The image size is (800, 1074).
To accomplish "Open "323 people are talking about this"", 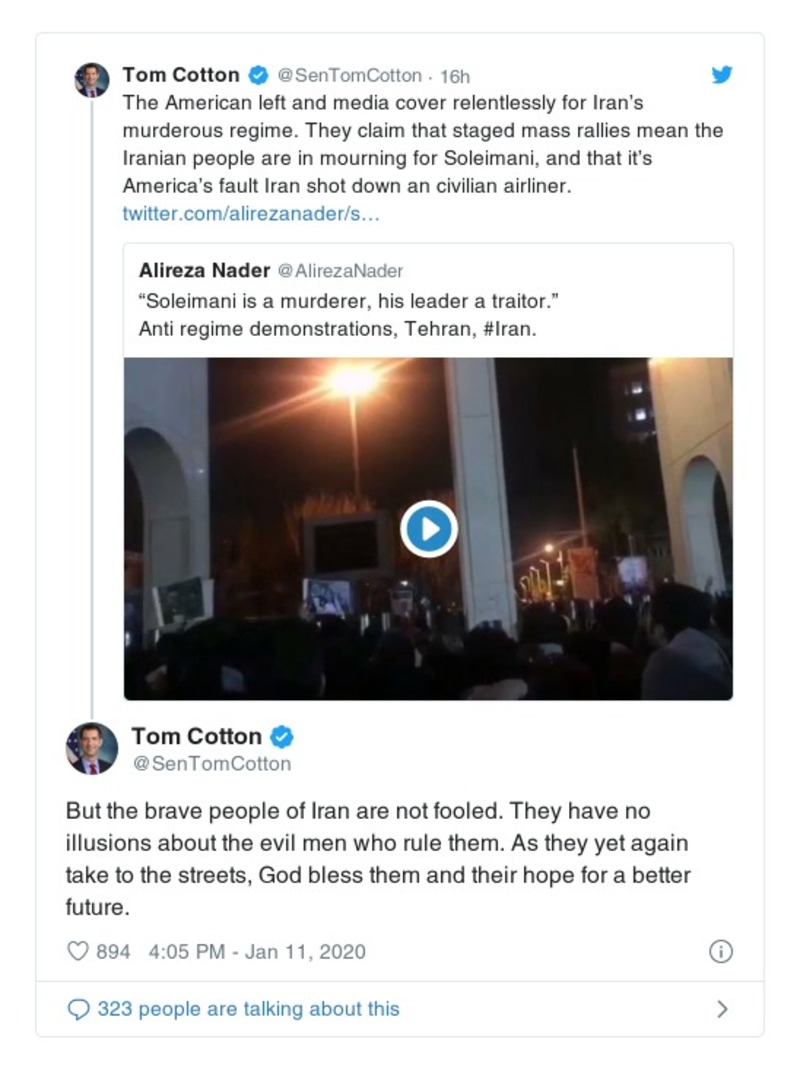I will pos(248,1009).
